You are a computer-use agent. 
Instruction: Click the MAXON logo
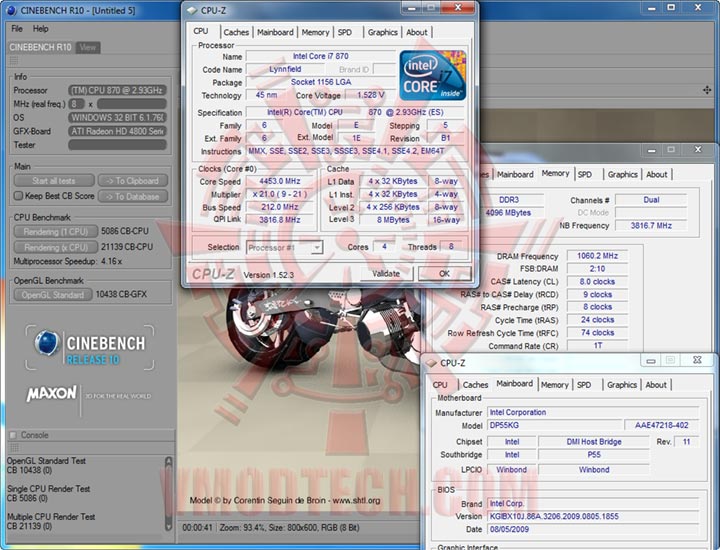point(51,393)
